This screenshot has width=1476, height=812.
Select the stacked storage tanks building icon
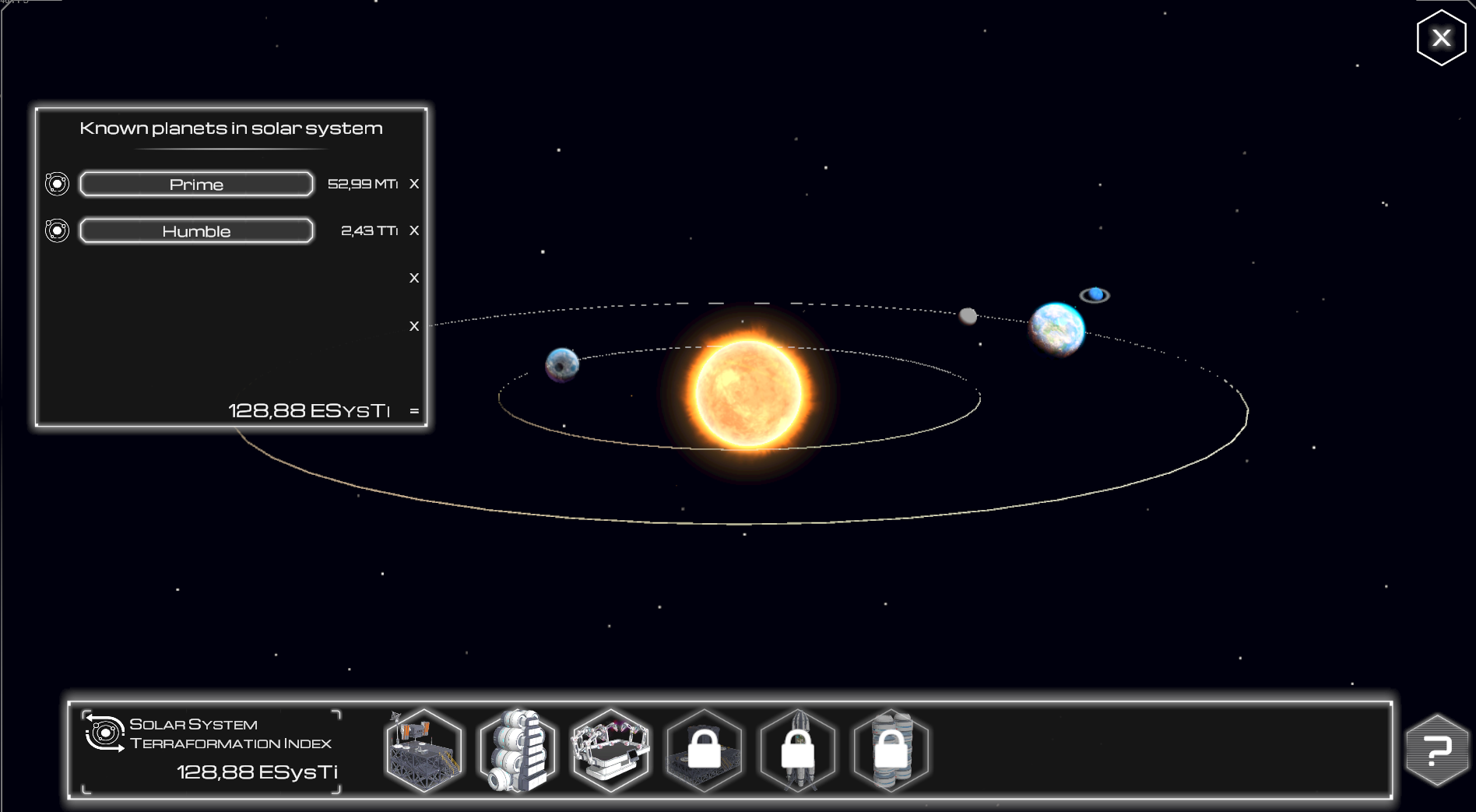click(x=518, y=750)
